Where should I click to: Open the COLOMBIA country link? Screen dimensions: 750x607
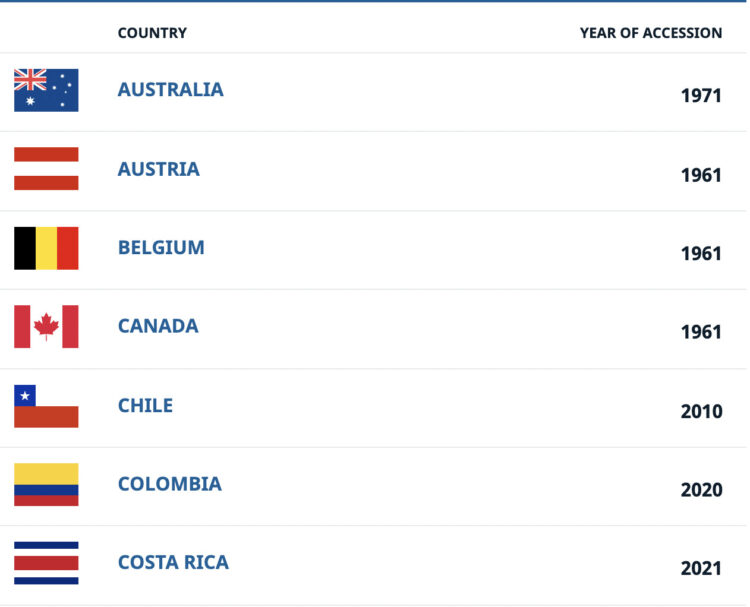coord(169,484)
